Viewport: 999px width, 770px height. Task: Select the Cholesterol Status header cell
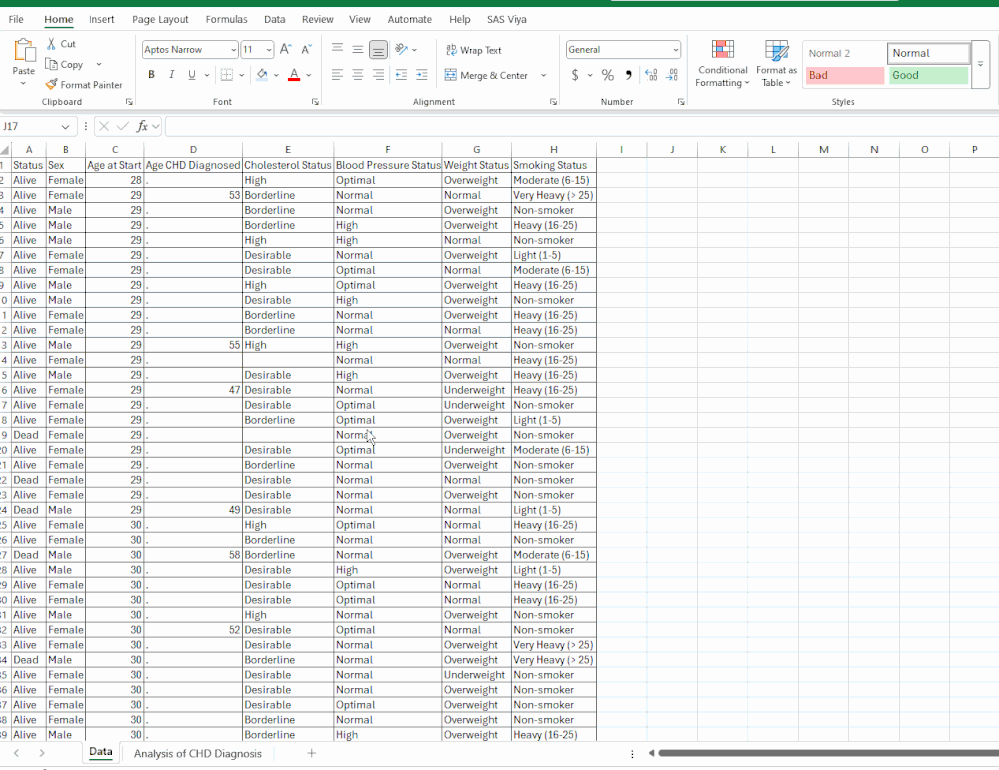coord(287,165)
